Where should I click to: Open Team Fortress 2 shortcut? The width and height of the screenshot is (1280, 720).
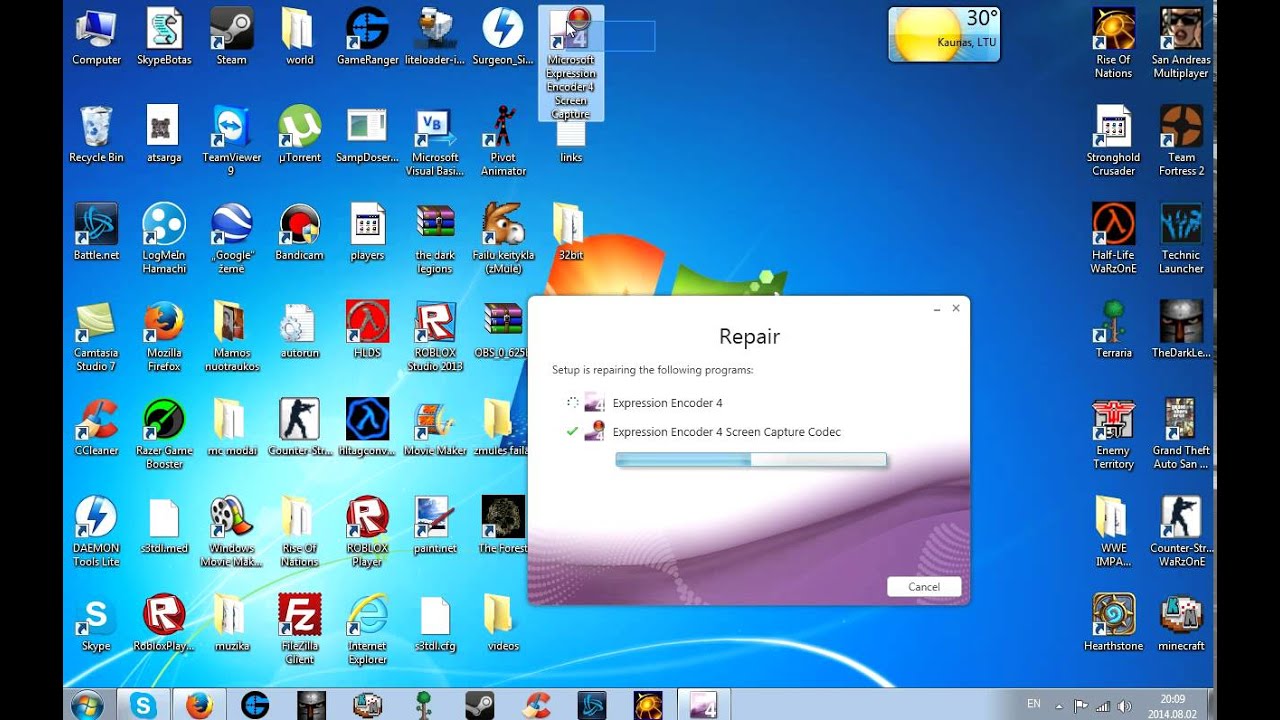(1181, 141)
